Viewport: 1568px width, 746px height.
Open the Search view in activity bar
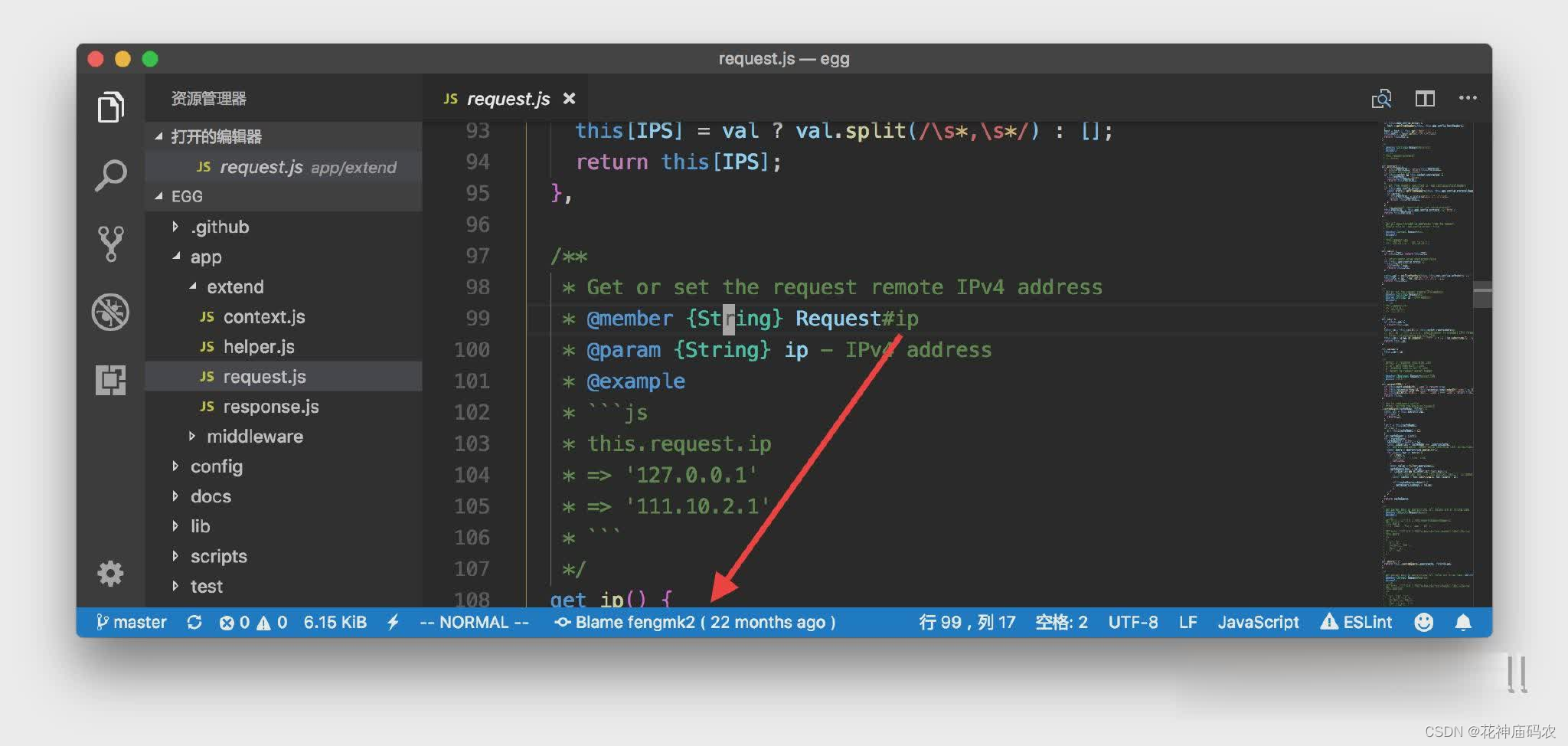coord(110,175)
